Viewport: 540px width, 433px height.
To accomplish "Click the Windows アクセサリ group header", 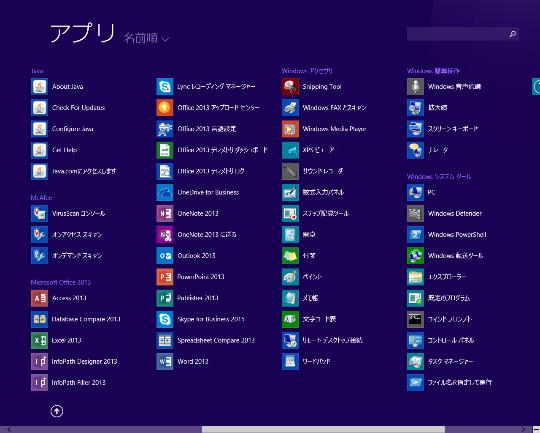I will click(307, 71).
